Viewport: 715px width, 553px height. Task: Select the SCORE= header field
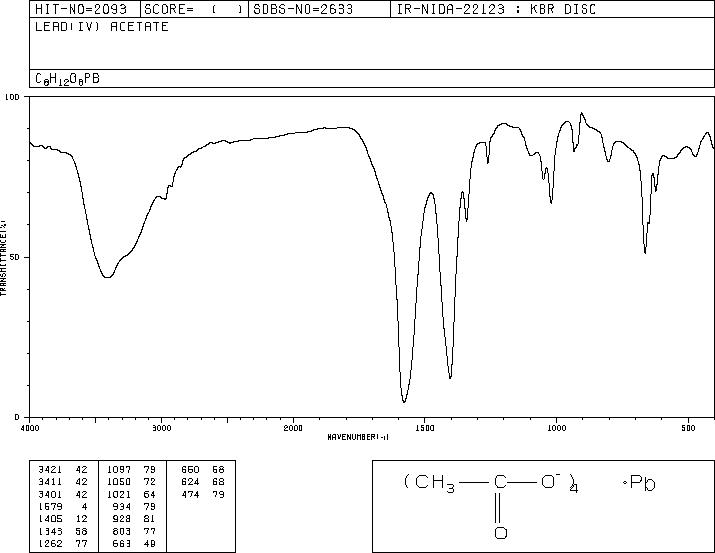(x=194, y=9)
